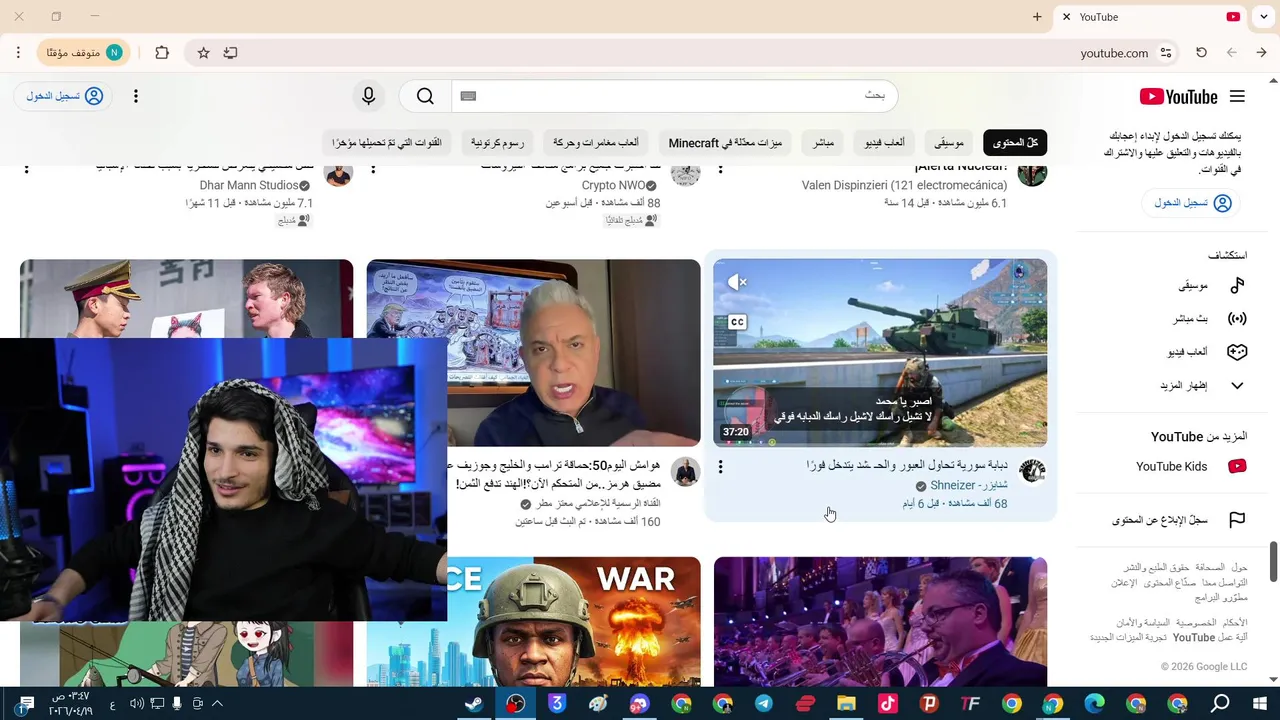Select القنوات التي تم تحميلها مؤخرًا chip
Image resolution: width=1280 pixels, height=720 pixels.
[387, 143]
